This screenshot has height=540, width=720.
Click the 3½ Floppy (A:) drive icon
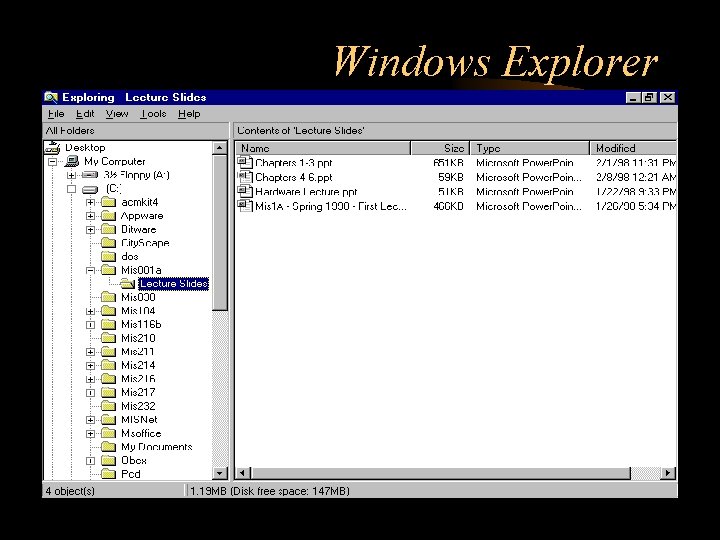click(x=90, y=175)
